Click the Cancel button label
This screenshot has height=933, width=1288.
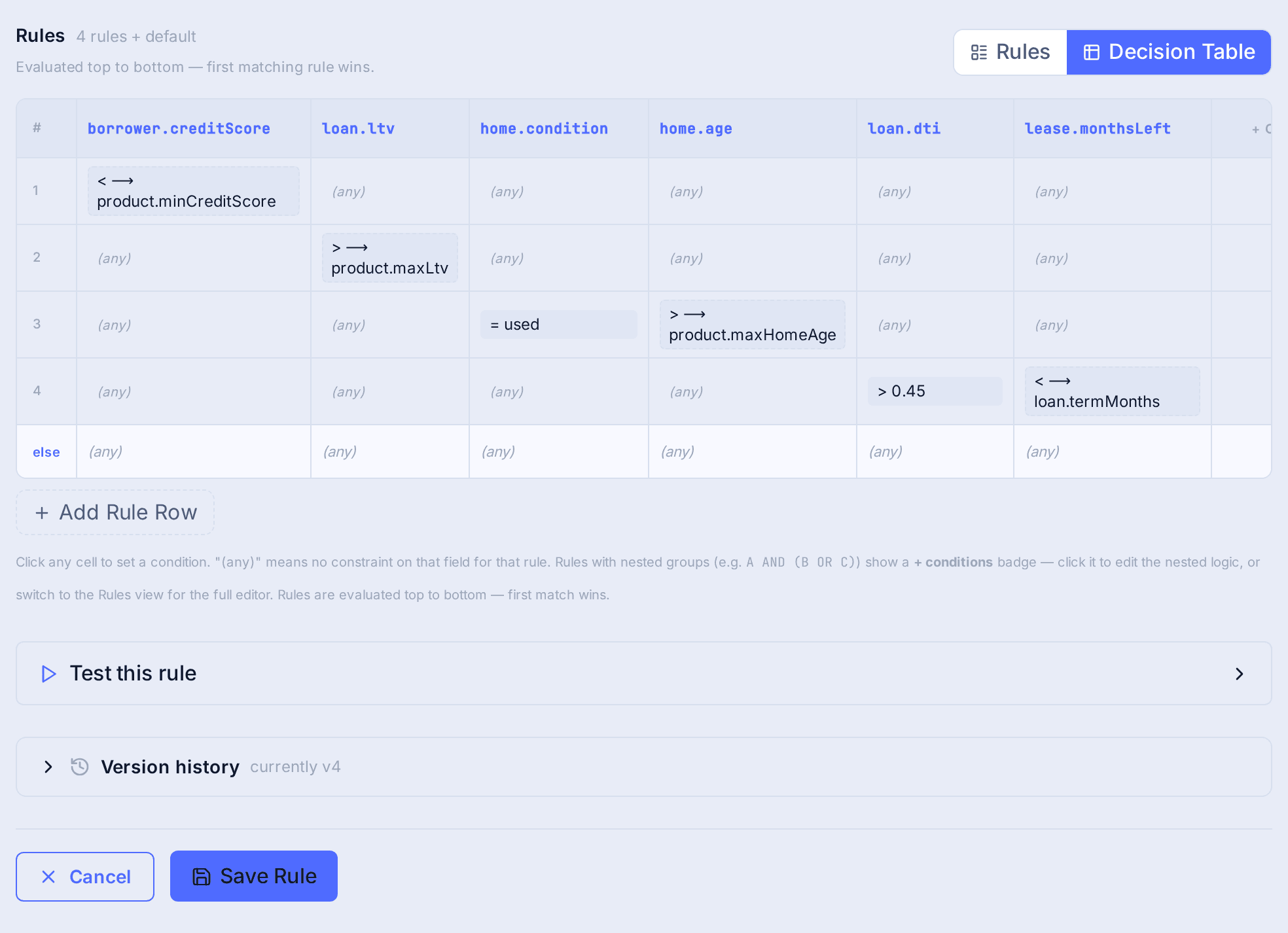tap(100, 877)
